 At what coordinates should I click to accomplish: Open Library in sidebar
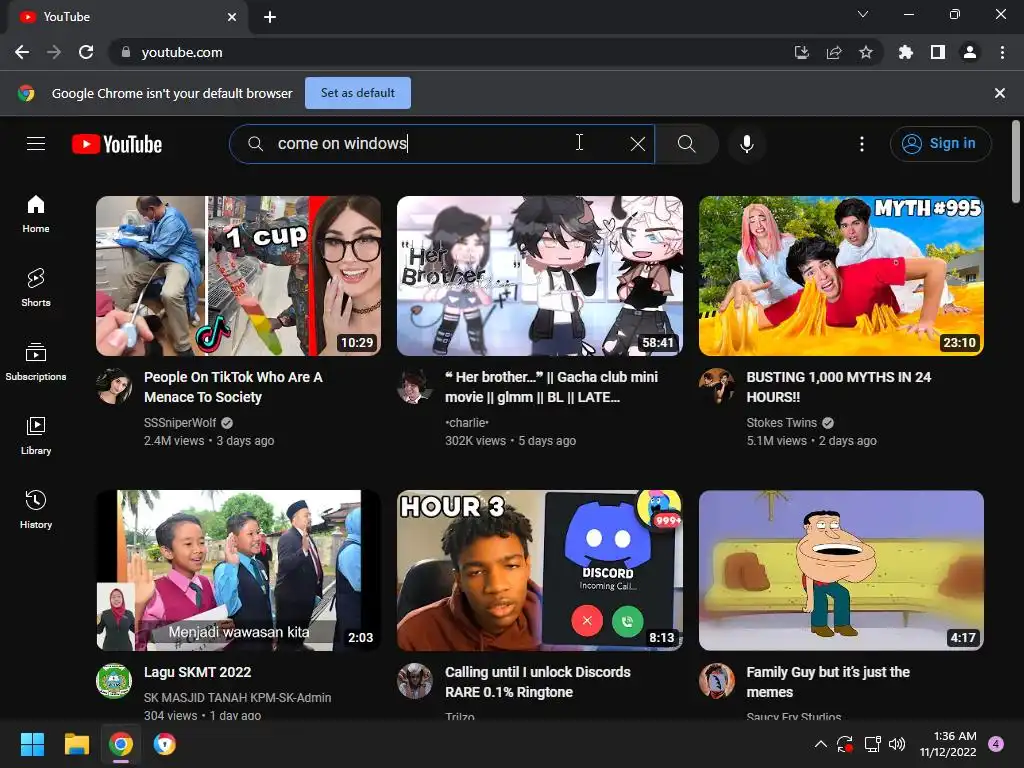tap(36, 436)
